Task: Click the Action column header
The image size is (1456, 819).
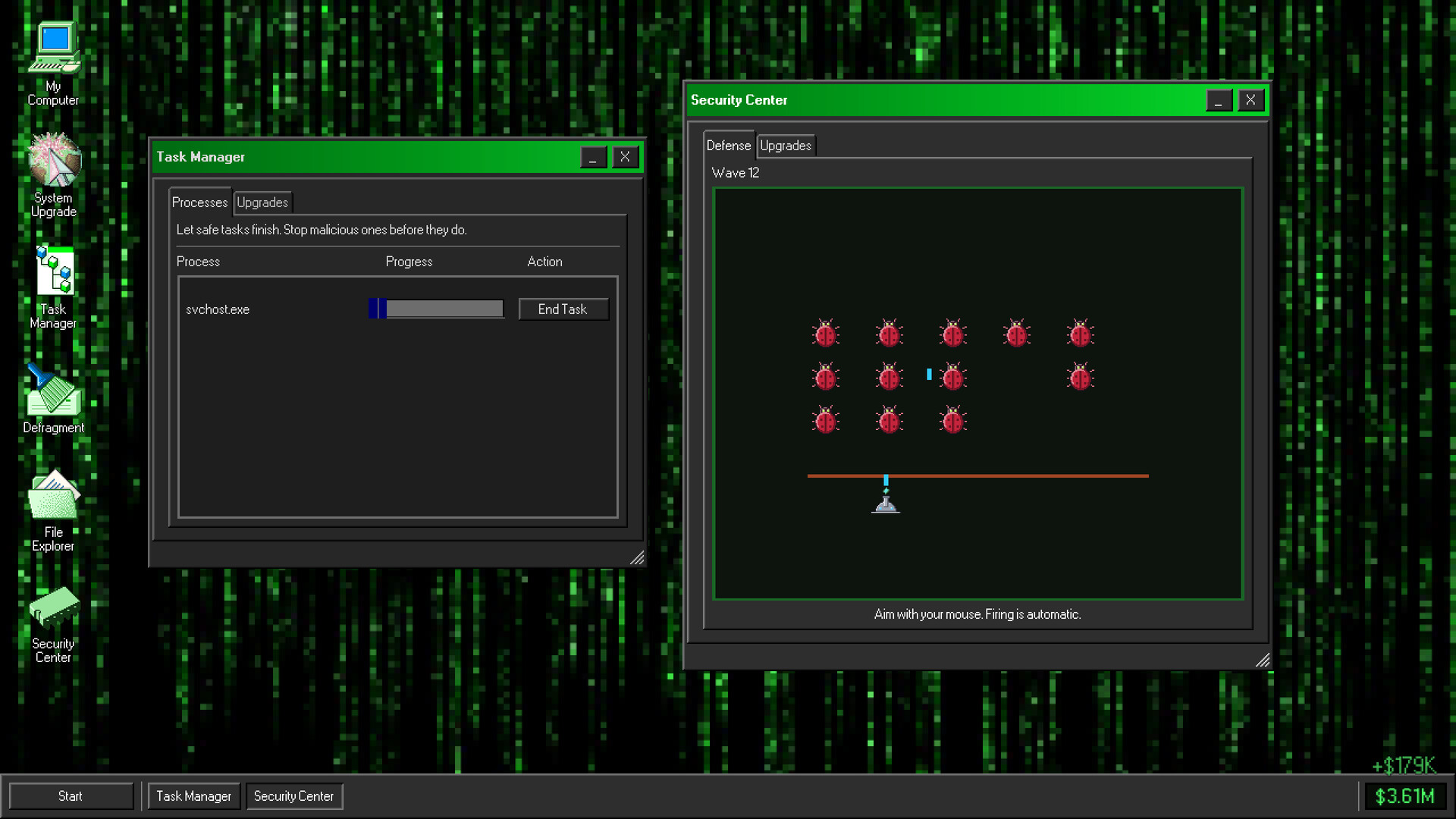Action: (x=544, y=262)
